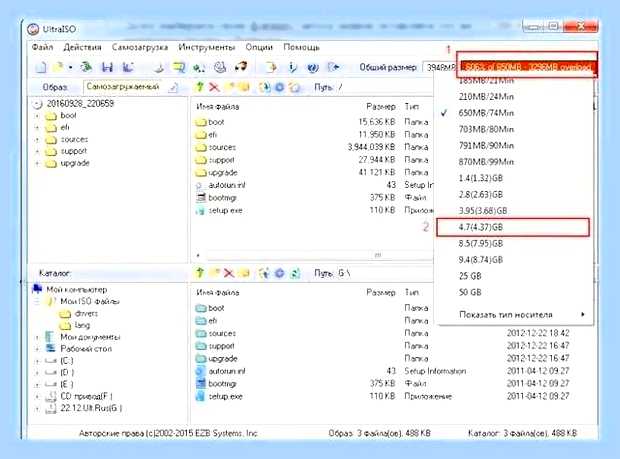620x459 pixels.
Task: Expand the Рабочий стол tree node
Action: (x=37, y=349)
